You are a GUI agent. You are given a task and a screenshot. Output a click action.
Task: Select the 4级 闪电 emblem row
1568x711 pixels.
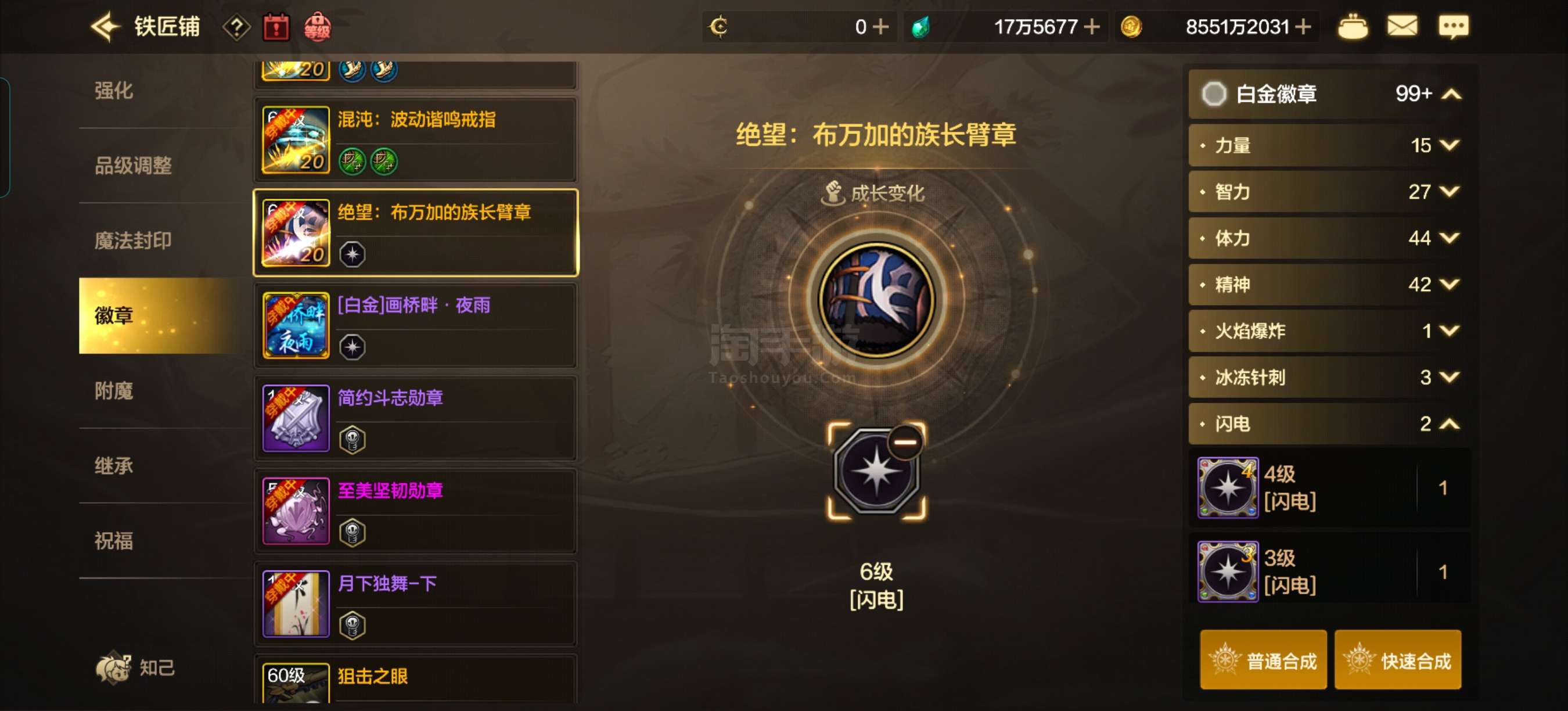tap(1329, 487)
